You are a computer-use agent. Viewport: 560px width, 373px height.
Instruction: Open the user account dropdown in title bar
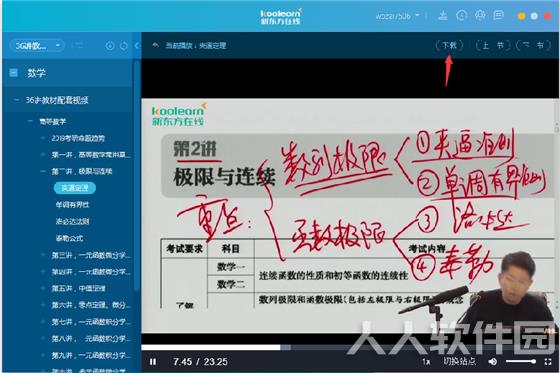click(x=397, y=16)
